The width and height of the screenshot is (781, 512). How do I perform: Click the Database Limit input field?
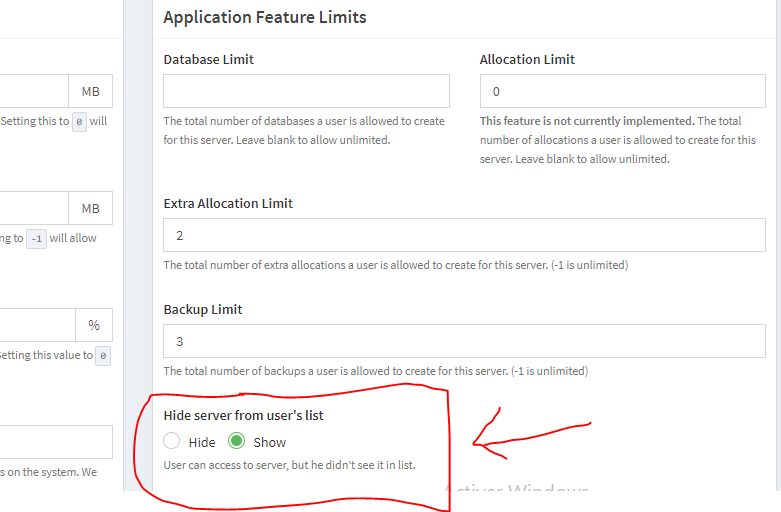[306, 91]
